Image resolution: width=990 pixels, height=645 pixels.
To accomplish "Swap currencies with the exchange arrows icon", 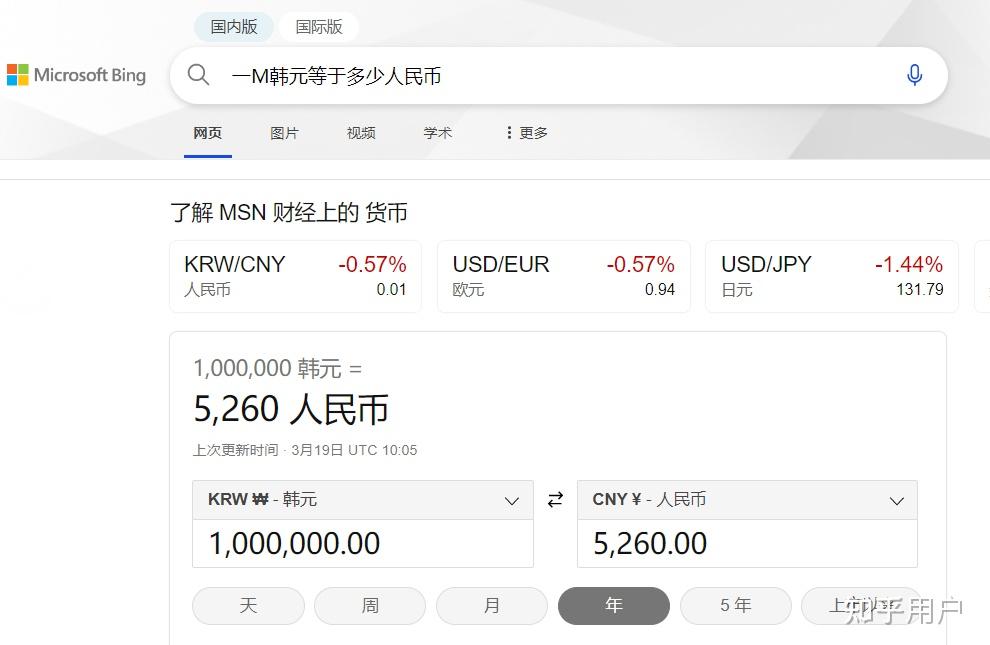I will point(555,500).
